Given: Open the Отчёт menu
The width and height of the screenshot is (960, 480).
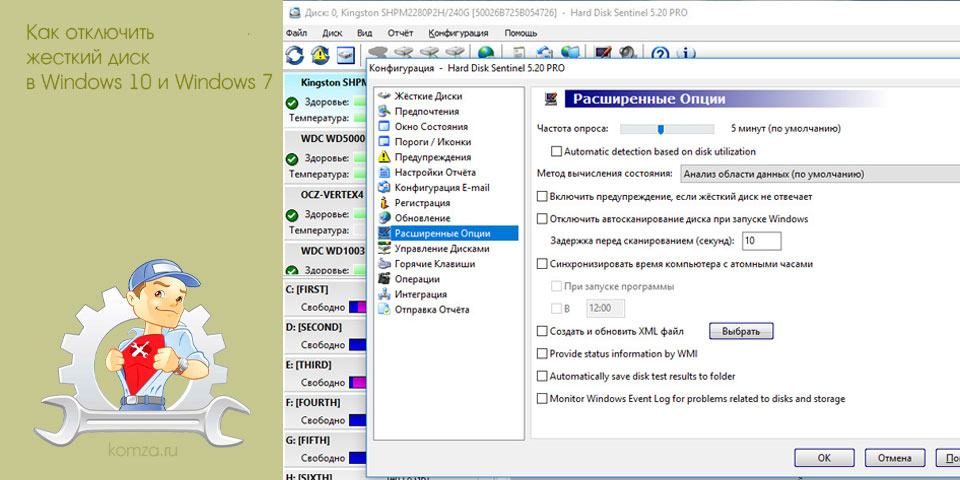Looking at the screenshot, I should 400,33.
